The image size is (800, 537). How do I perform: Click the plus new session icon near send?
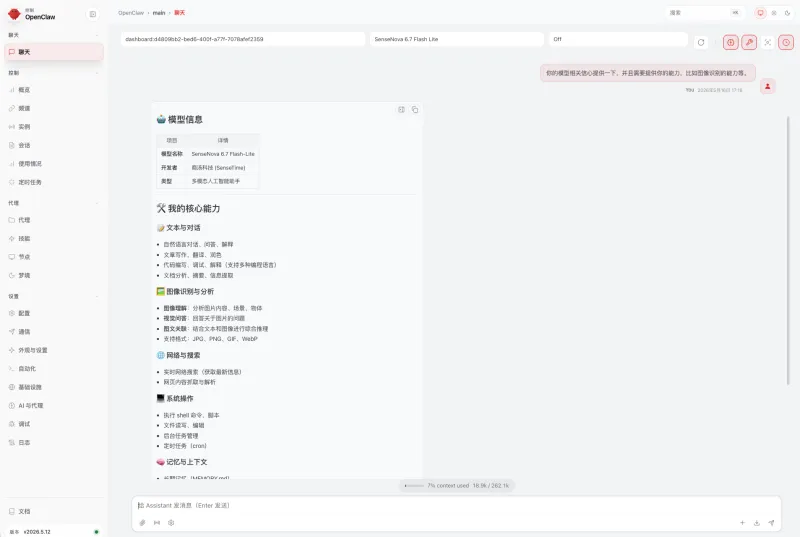[x=742, y=523]
